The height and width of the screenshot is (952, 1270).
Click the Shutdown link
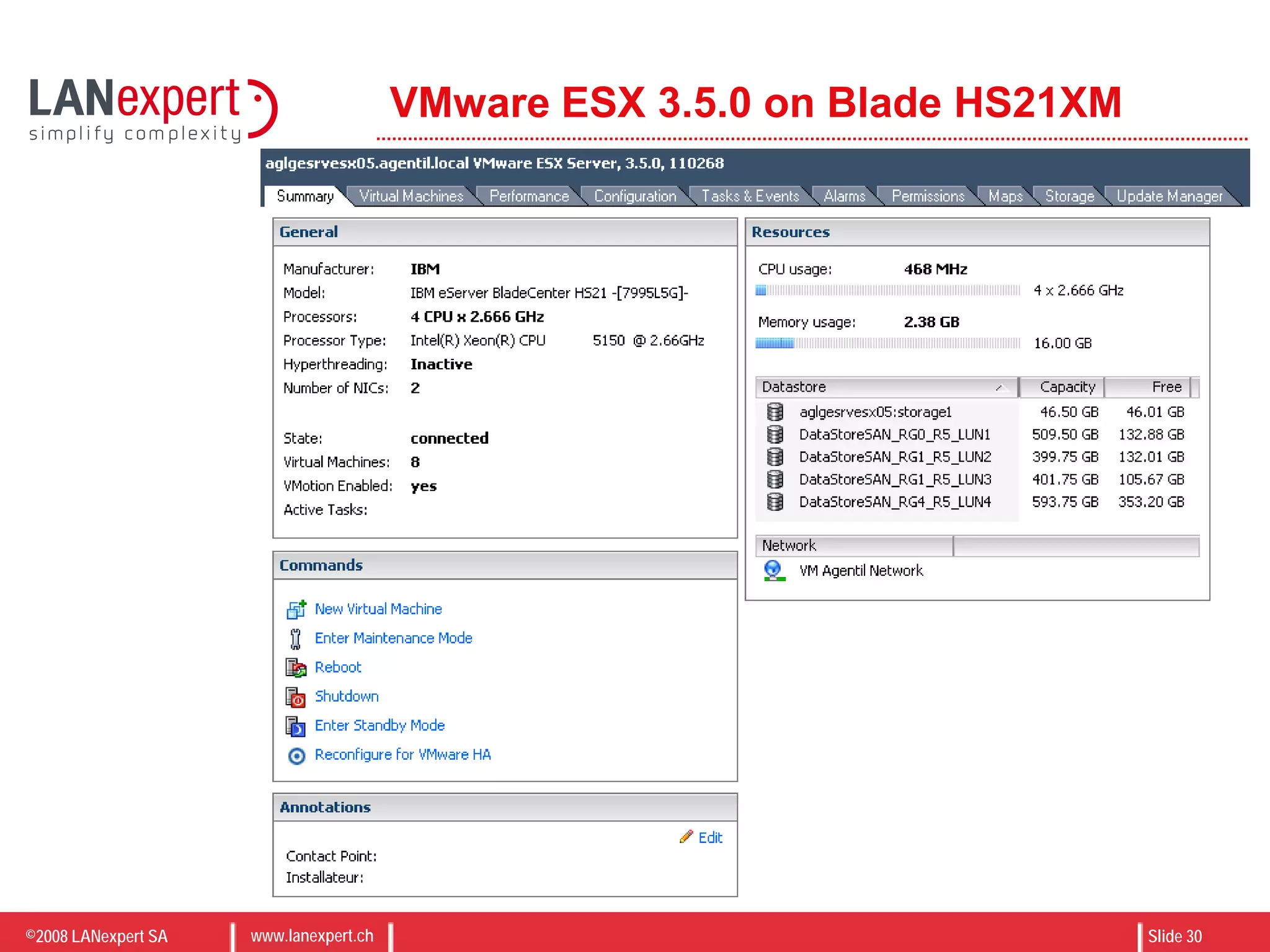click(x=347, y=697)
